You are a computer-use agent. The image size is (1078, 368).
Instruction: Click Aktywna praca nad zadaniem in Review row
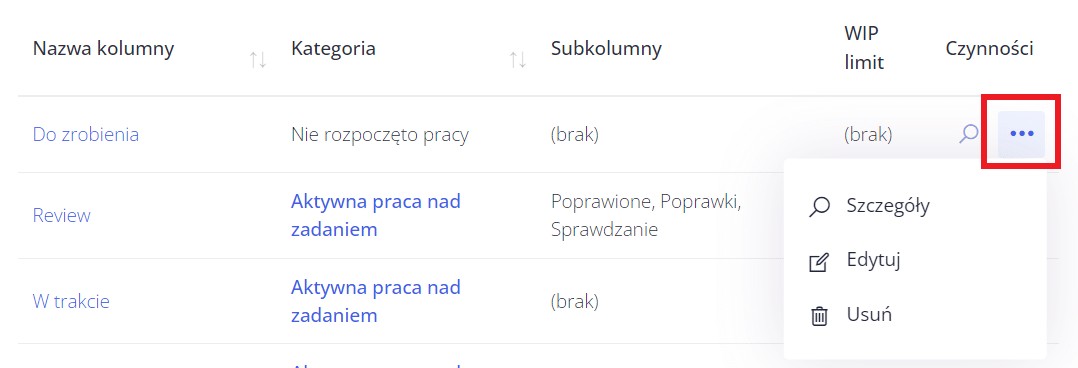pos(376,215)
